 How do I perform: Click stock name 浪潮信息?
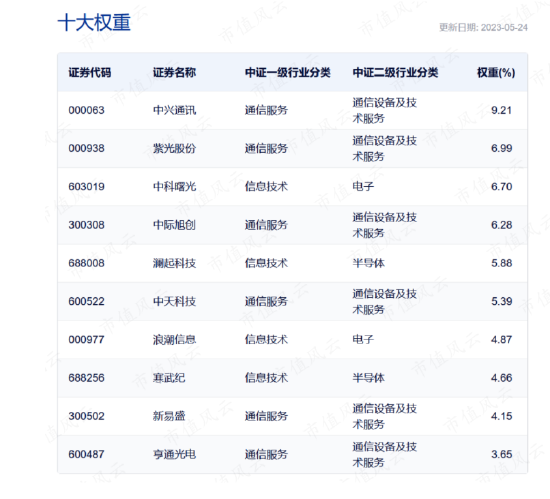(x=174, y=339)
